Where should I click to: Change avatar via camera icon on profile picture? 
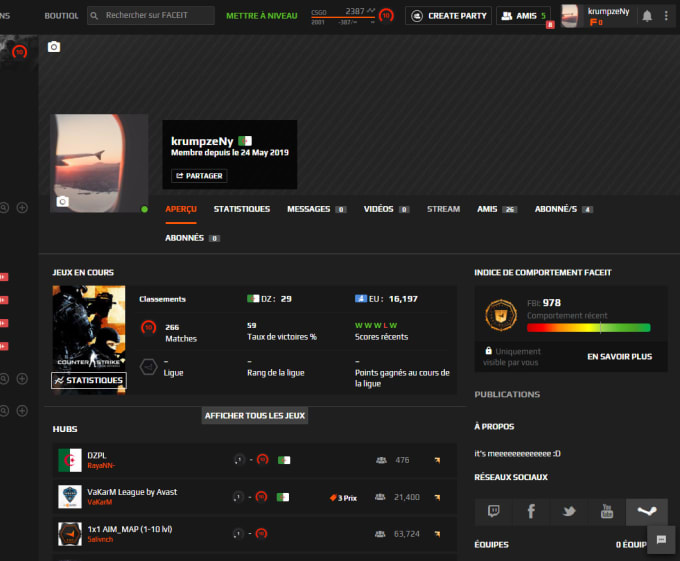pyautogui.click(x=62, y=202)
